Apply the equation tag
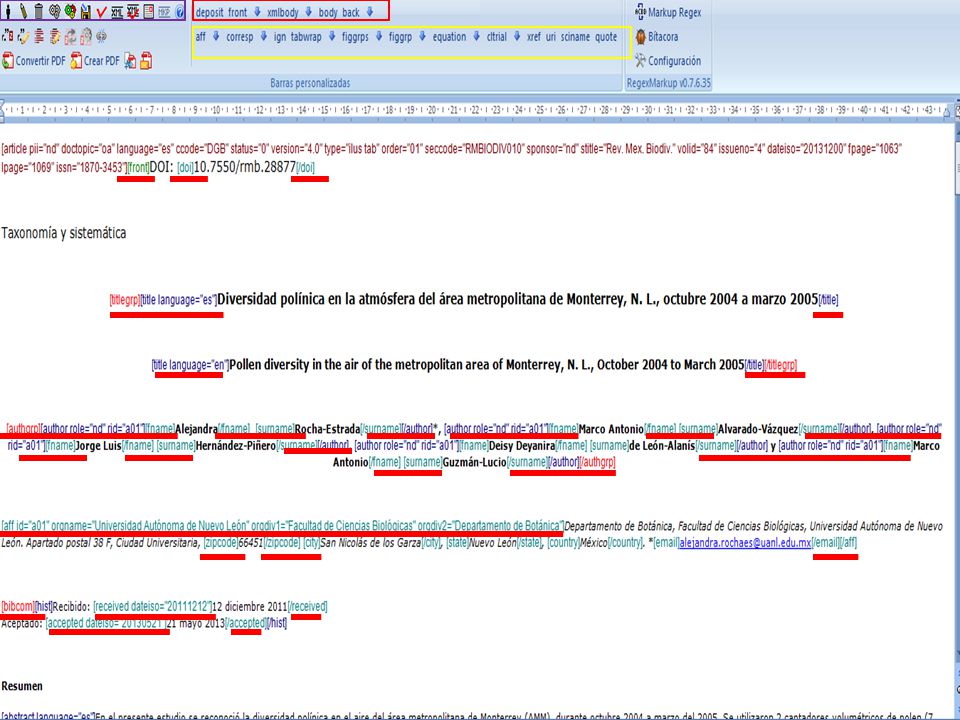This screenshot has width=960, height=720. tap(449, 37)
